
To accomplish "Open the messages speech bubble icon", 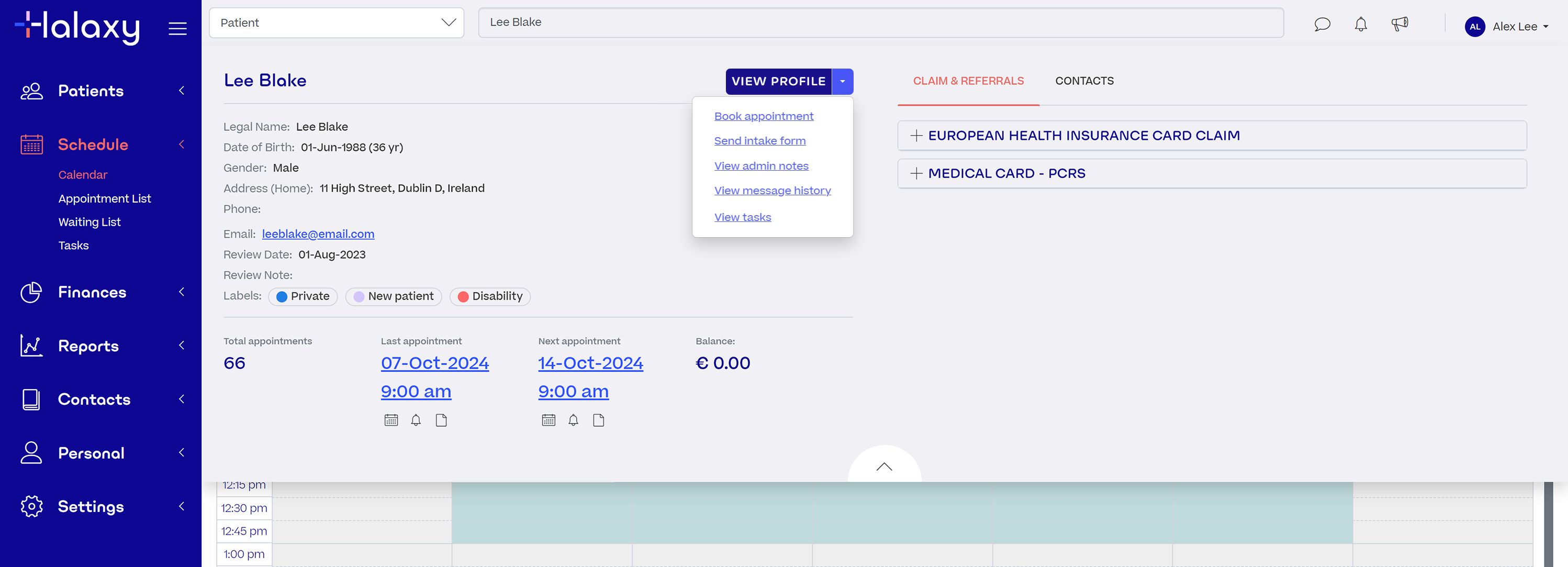I will (1322, 25).
